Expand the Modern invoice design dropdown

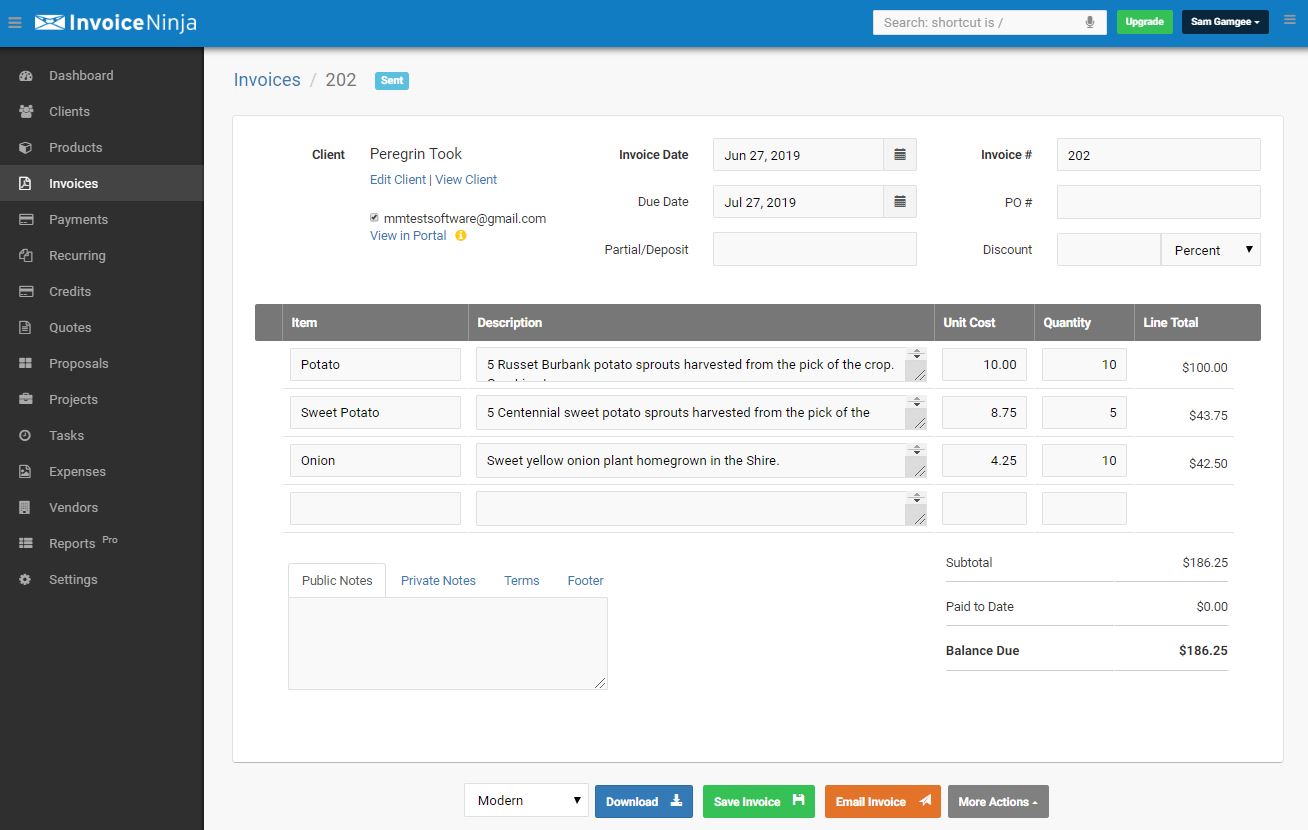(x=526, y=801)
